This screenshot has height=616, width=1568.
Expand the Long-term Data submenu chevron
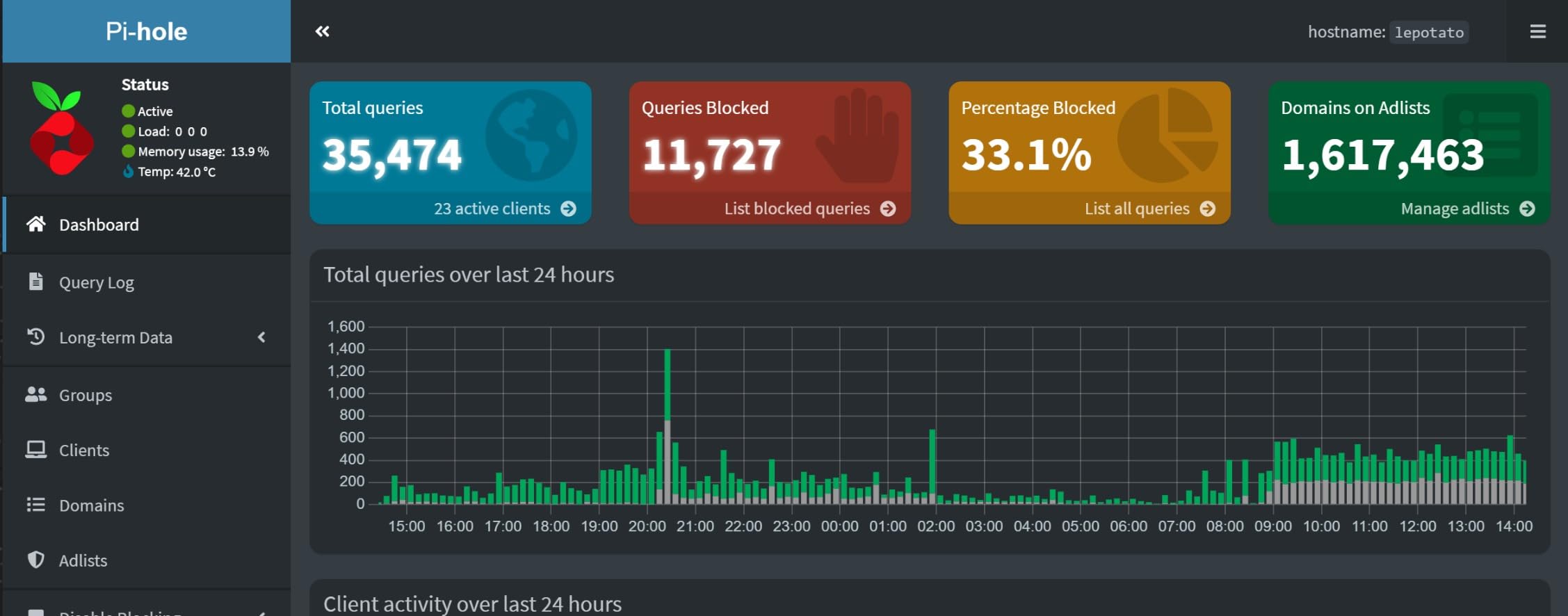tap(261, 337)
